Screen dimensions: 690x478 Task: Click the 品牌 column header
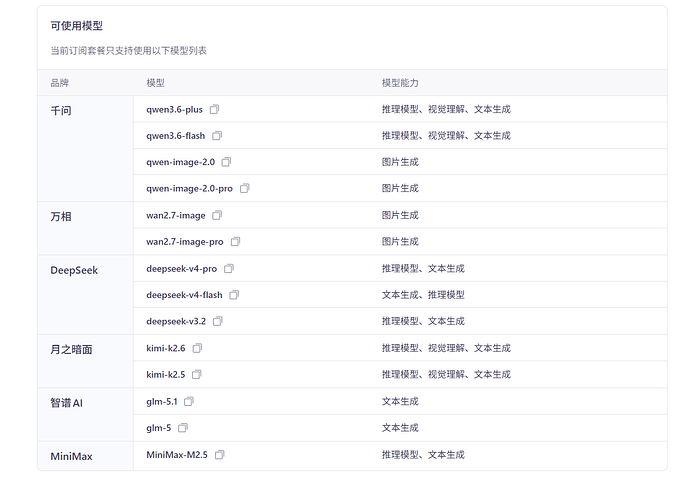tap(59, 83)
